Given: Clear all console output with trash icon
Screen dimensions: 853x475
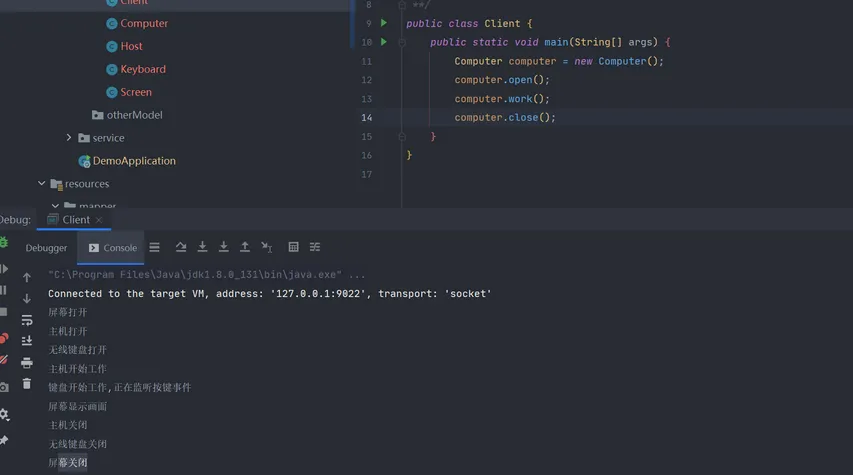Looking at the screenshot, I should point(27,384).
